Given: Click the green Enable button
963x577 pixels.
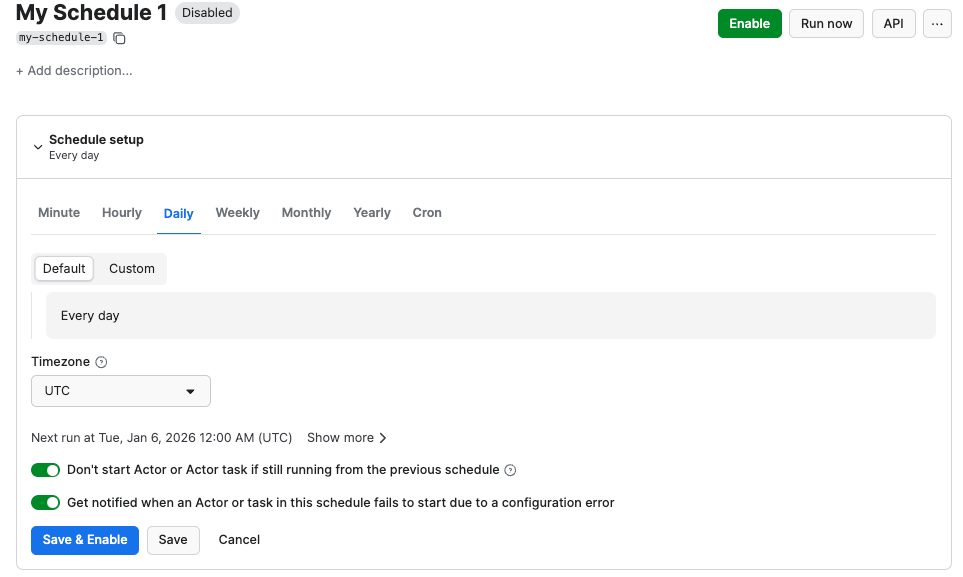Looking at the screenshot, I should coord(749,24).
